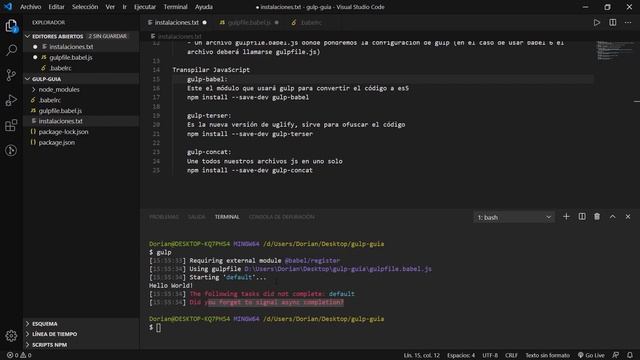
Task: Open the Ir menu
Action: (x=124, y=7)
